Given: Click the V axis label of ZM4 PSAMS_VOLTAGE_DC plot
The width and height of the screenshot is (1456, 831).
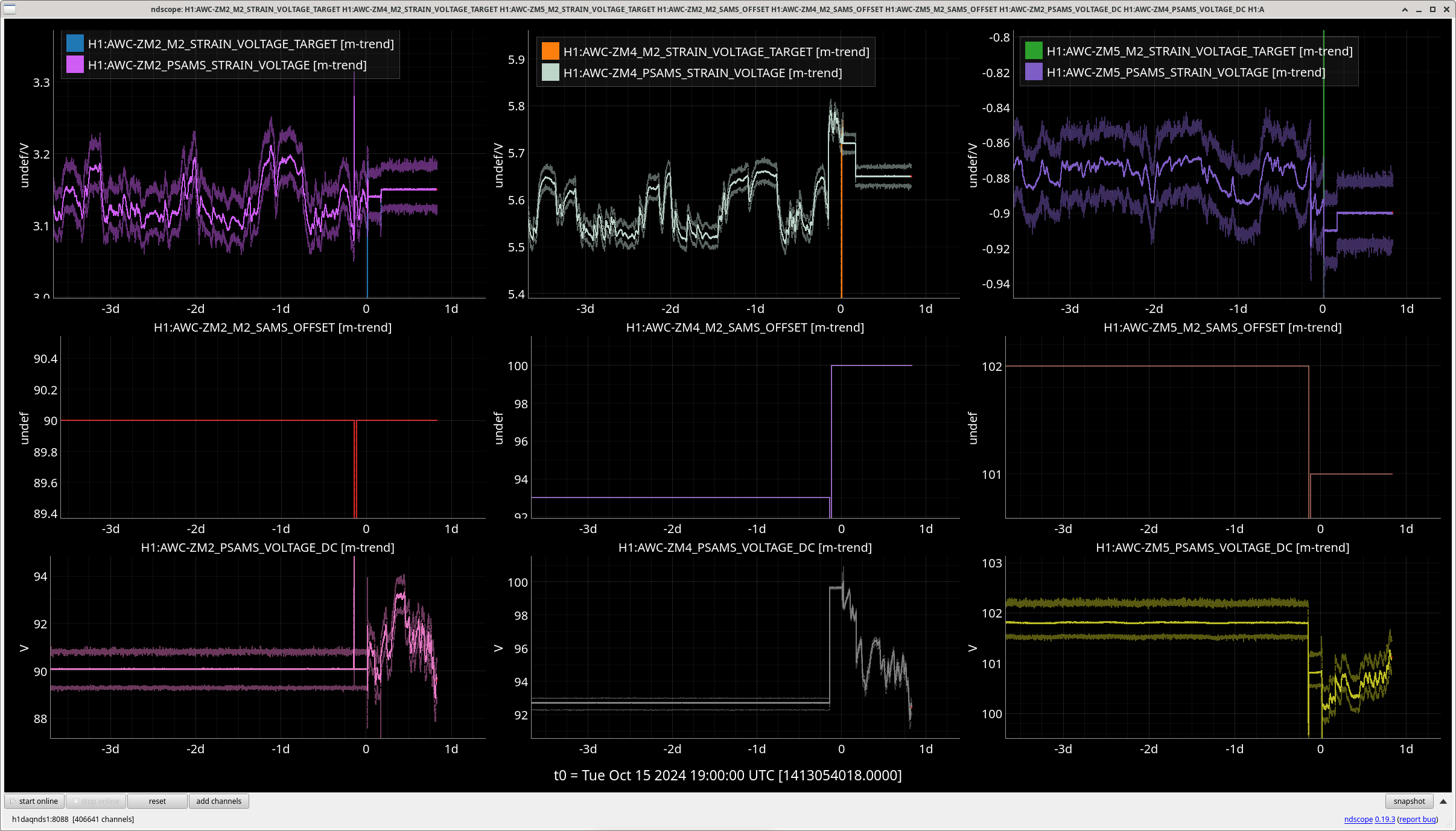Looking at the screenshot, I should click(x=498, y=648).
